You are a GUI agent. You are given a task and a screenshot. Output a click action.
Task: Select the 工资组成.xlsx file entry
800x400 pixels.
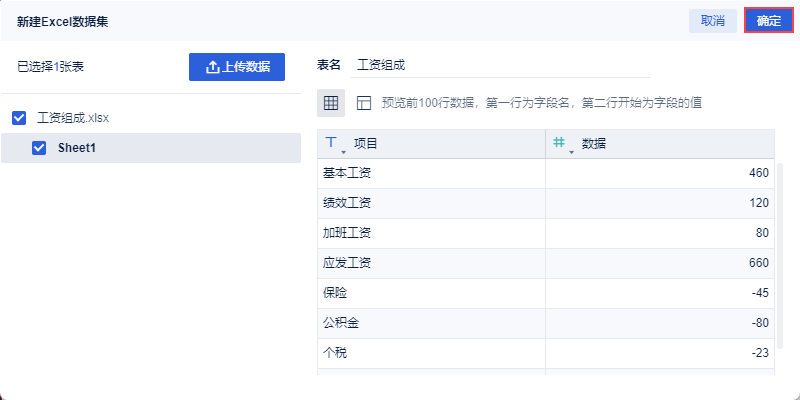73,118
